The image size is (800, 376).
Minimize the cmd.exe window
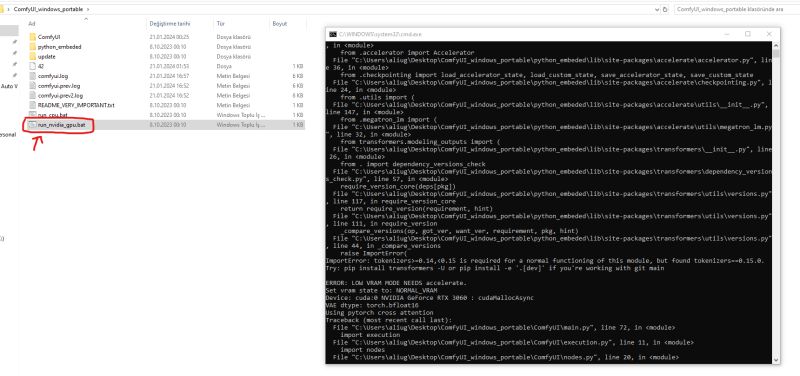pos(726,34)
